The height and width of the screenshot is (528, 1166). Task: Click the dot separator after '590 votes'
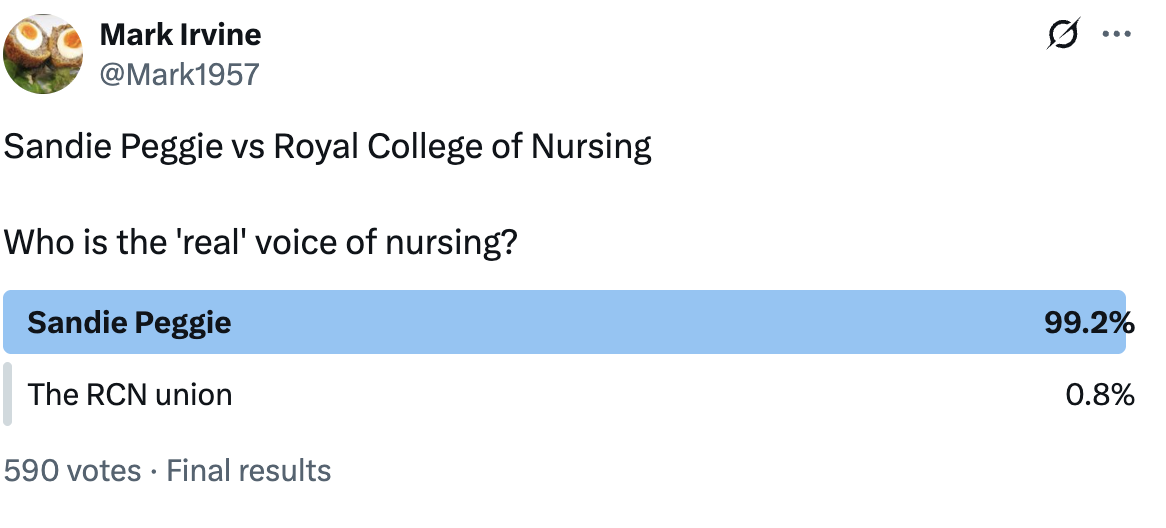[x=154, y=470]
